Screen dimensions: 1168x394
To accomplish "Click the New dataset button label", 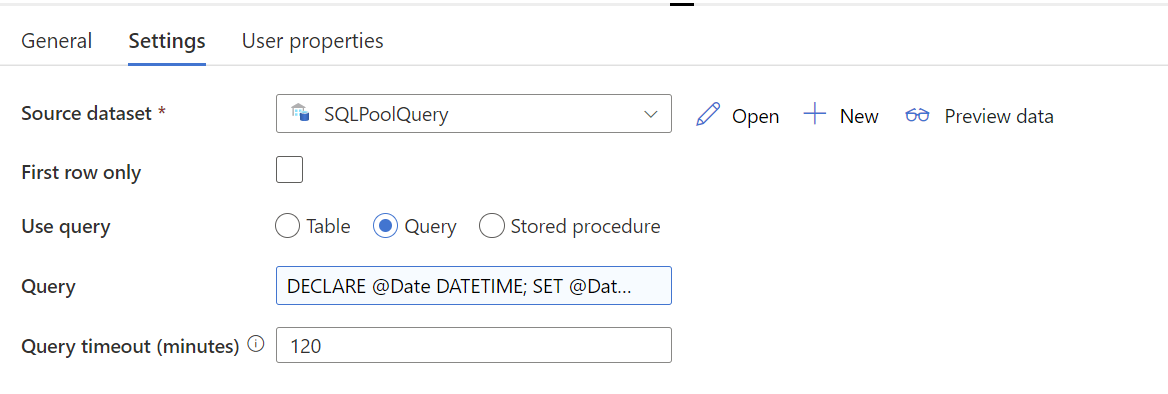I will 859,116.
